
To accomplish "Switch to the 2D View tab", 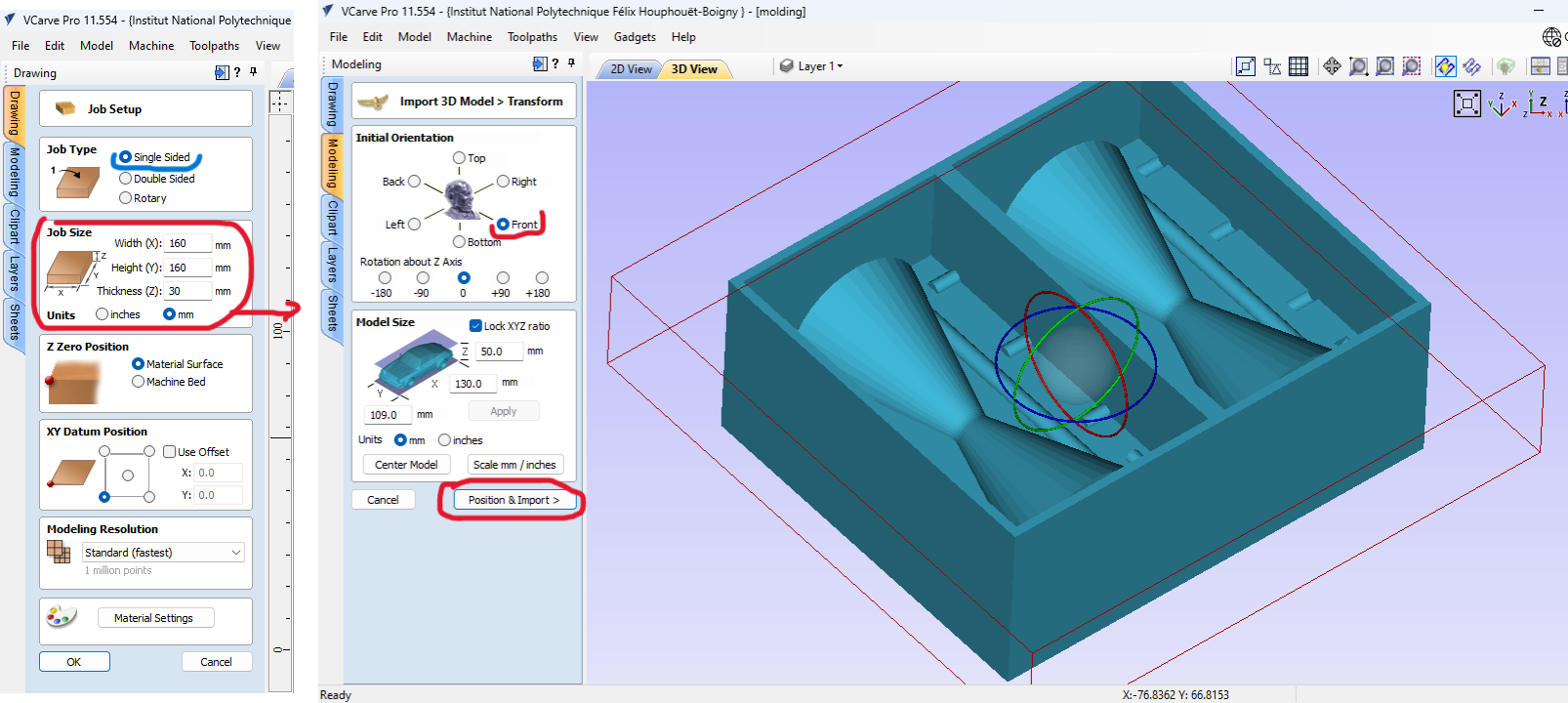I will (631, 69).
